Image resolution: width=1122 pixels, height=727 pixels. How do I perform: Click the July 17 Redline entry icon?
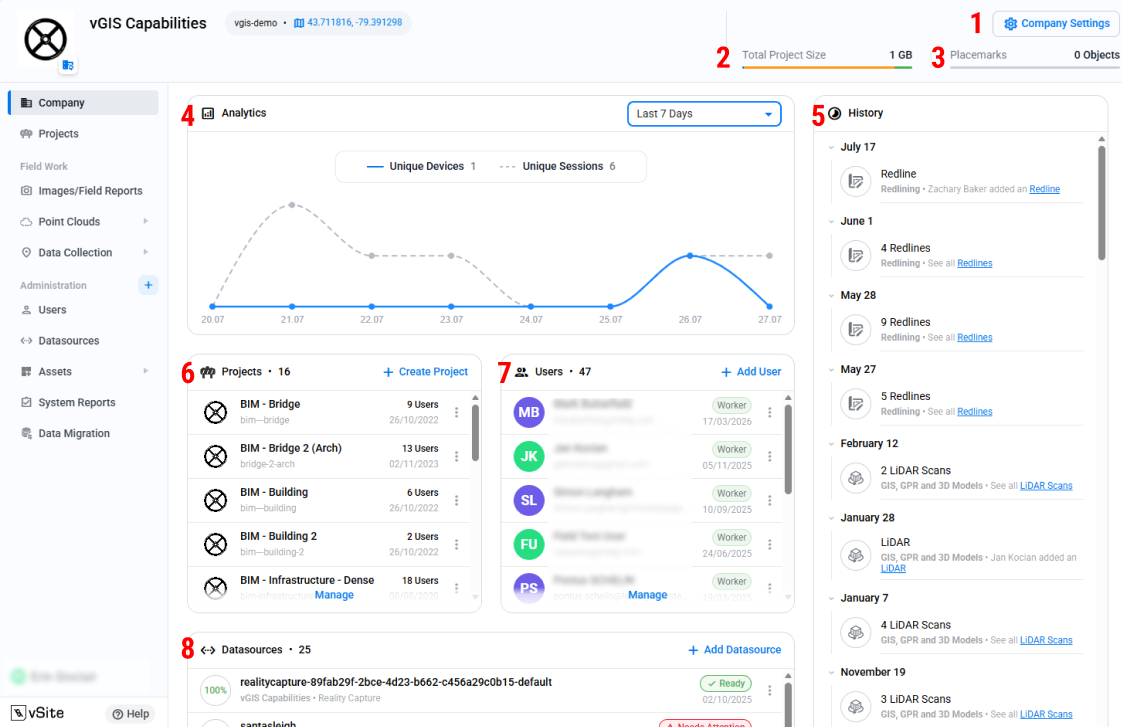(x=855, y=181)
